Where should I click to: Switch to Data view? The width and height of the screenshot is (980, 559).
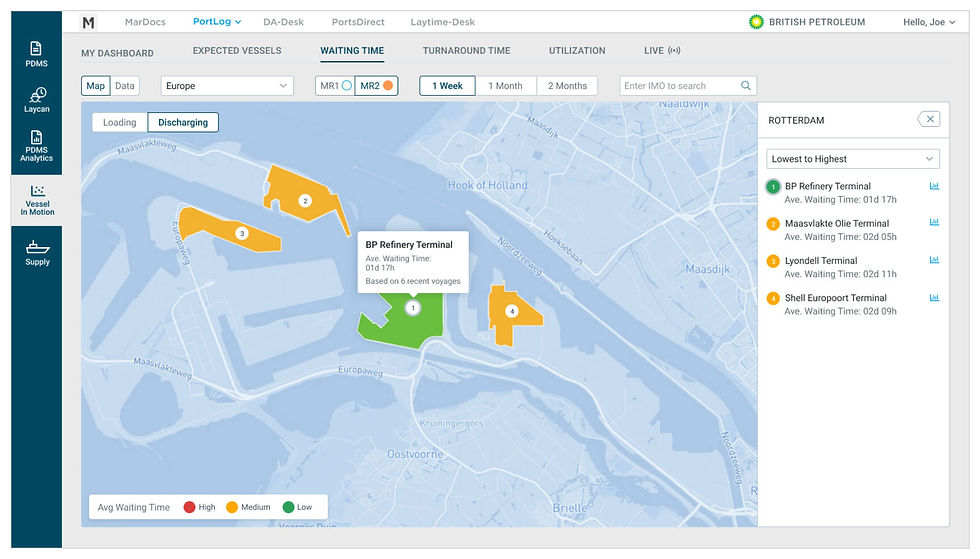click(124, 86)
